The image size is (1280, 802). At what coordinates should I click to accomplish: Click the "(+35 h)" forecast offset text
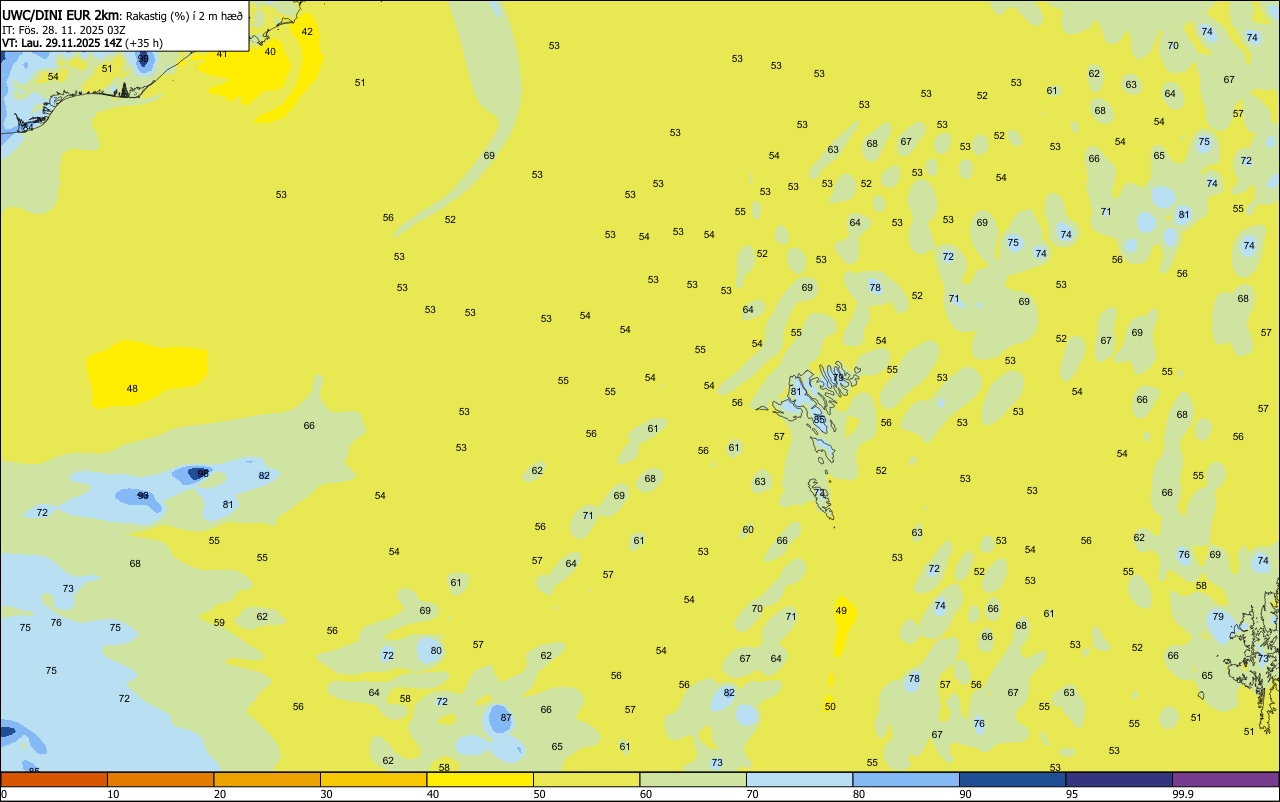(144, 43)
